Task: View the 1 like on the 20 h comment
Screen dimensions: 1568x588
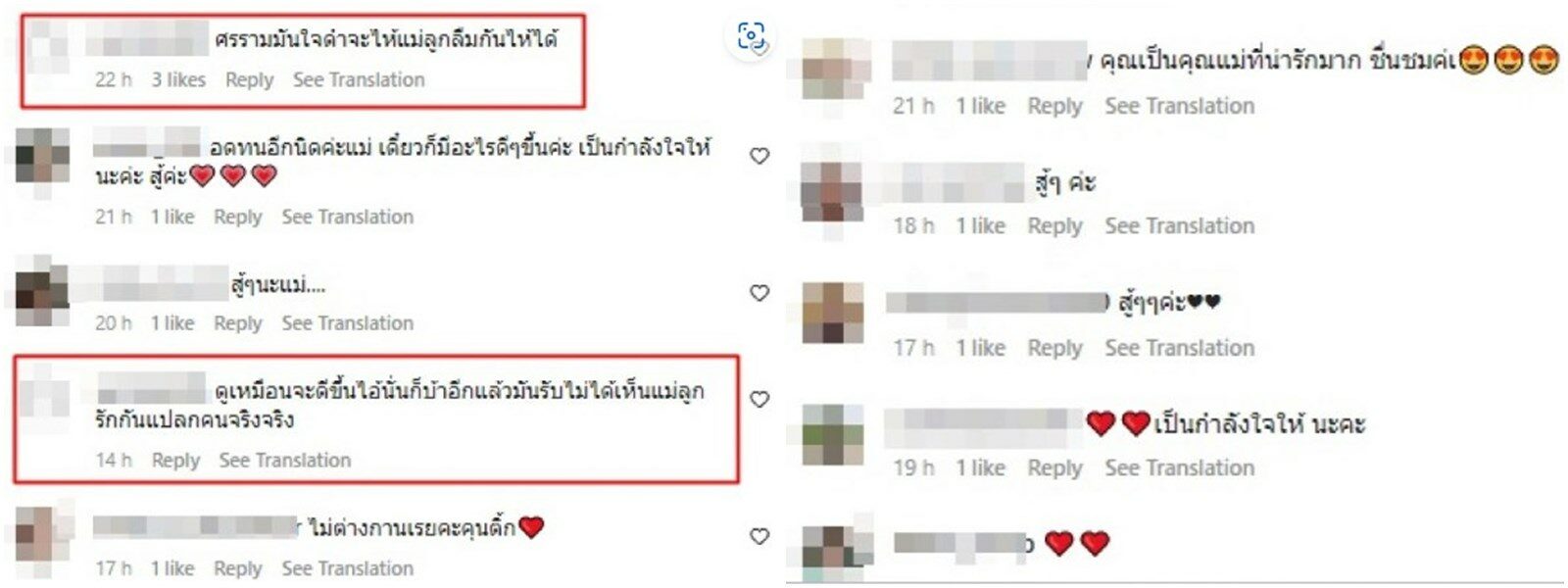Action: (172, 323)
